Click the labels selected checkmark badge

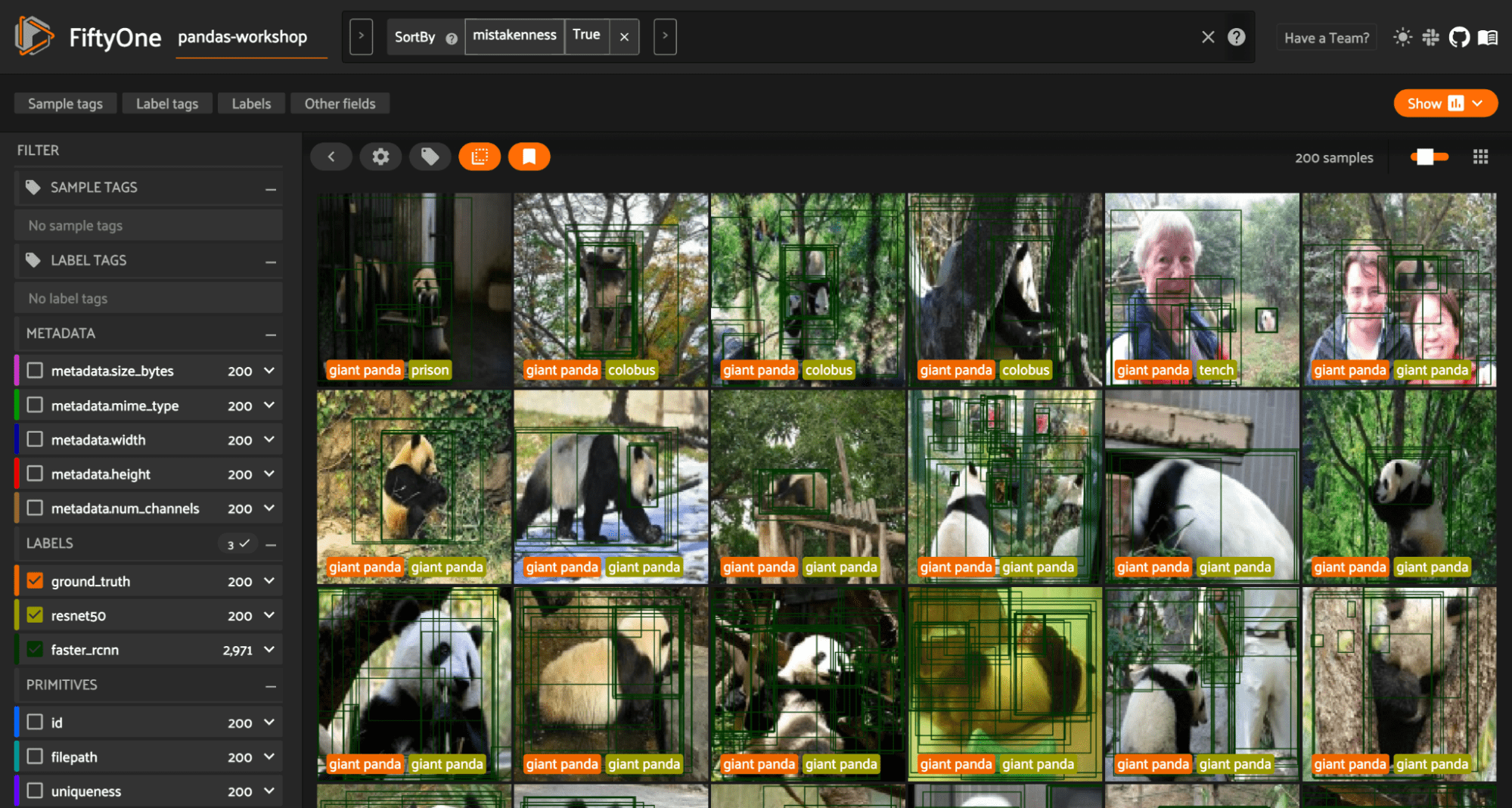point(238,544)
